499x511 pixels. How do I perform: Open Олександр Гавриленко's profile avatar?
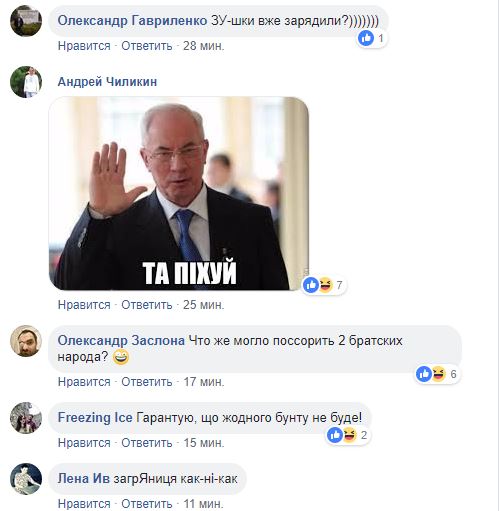coord(26,21)
